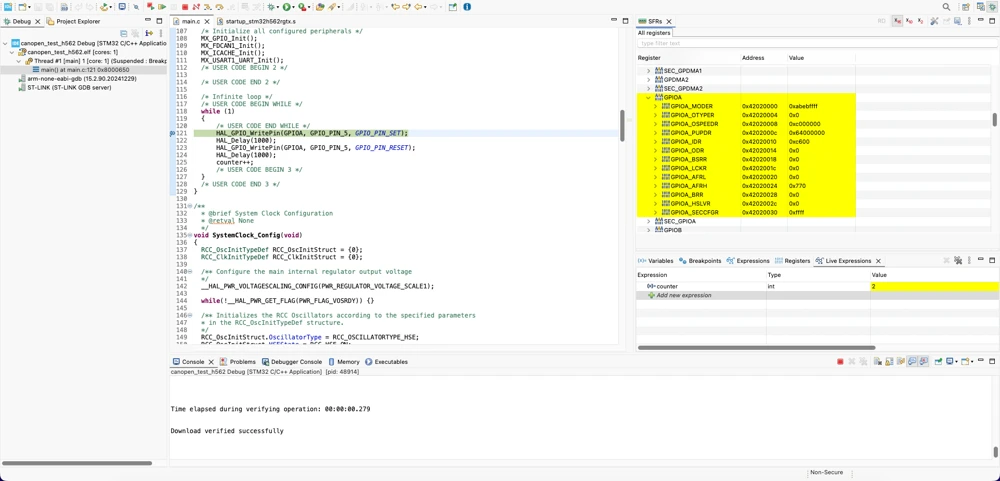This screenshot has width=1000, height=481.
Task: Open the Problems tab
Action: click(x=238, y=362)
